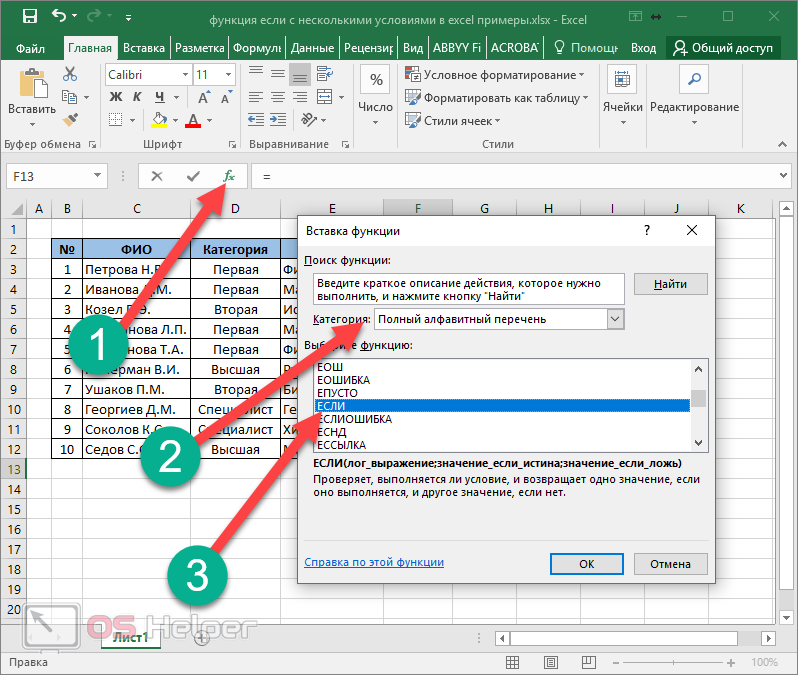Open Справка по этой функции link

tap(374, 562)
